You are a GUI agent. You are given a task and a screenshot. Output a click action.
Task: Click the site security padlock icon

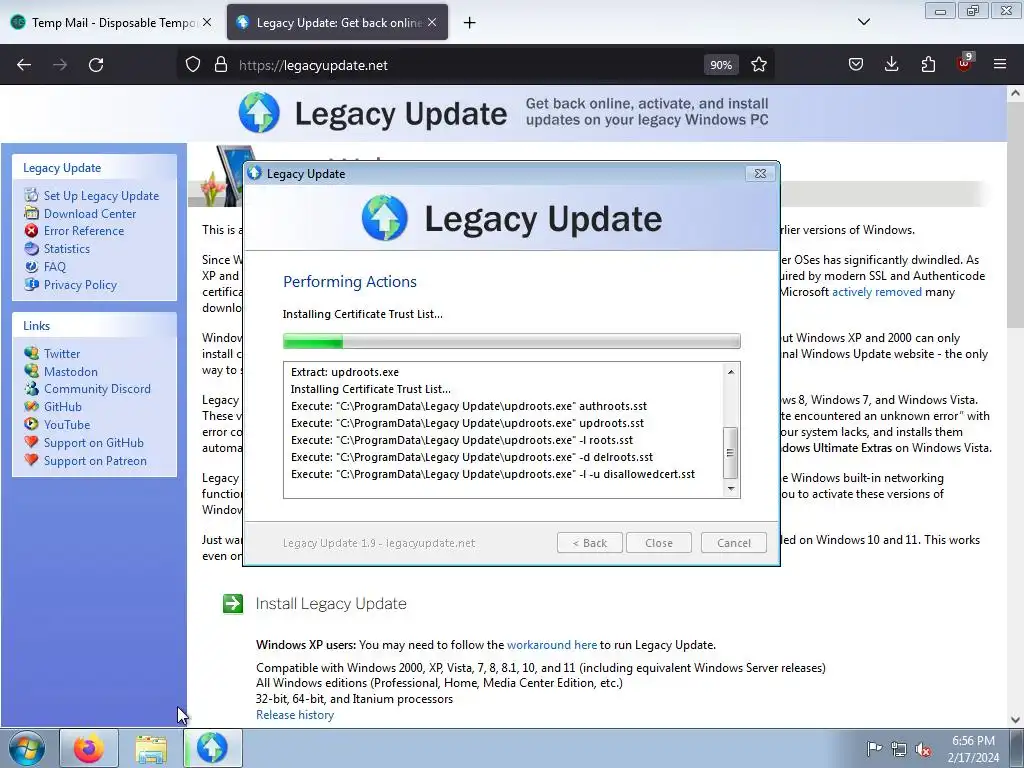(x=221, y=65)
